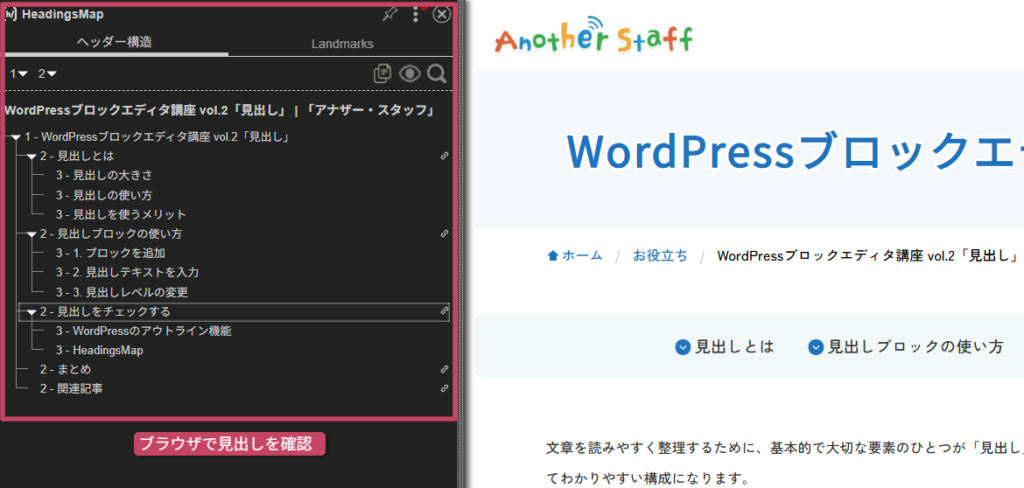Jump to 見出しブロックの使い方 page section
This screenshot has height=488, width=1024.
point(915,347)
